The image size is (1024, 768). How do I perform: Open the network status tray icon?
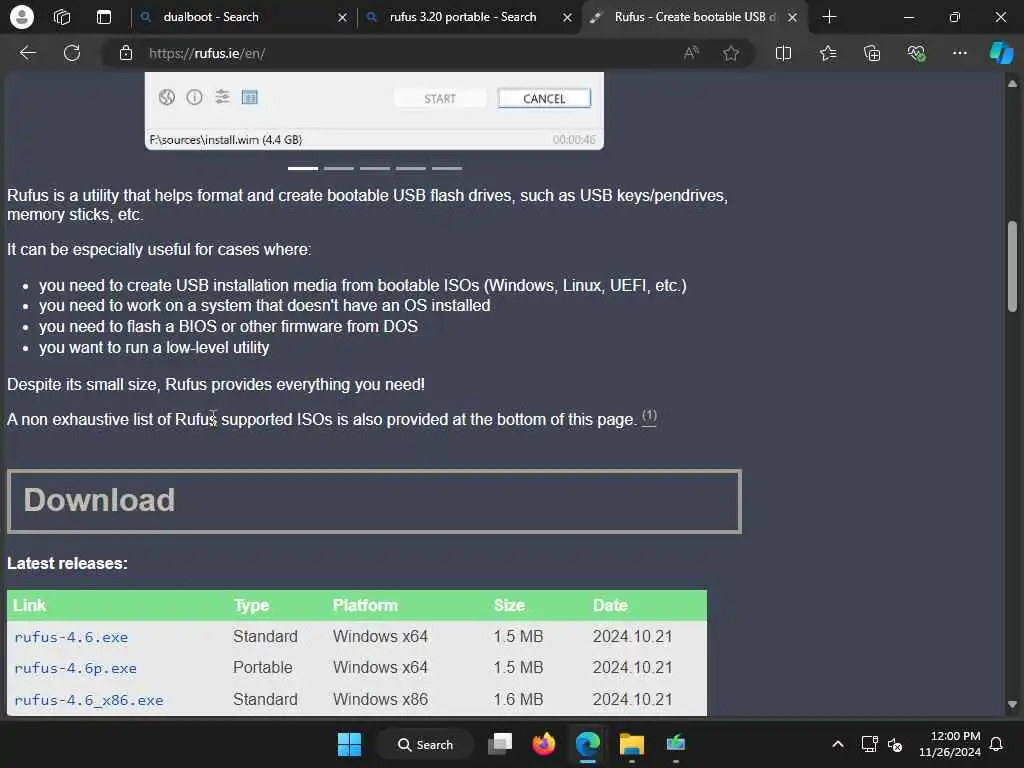pyautogui.click(x=869, y=744)
